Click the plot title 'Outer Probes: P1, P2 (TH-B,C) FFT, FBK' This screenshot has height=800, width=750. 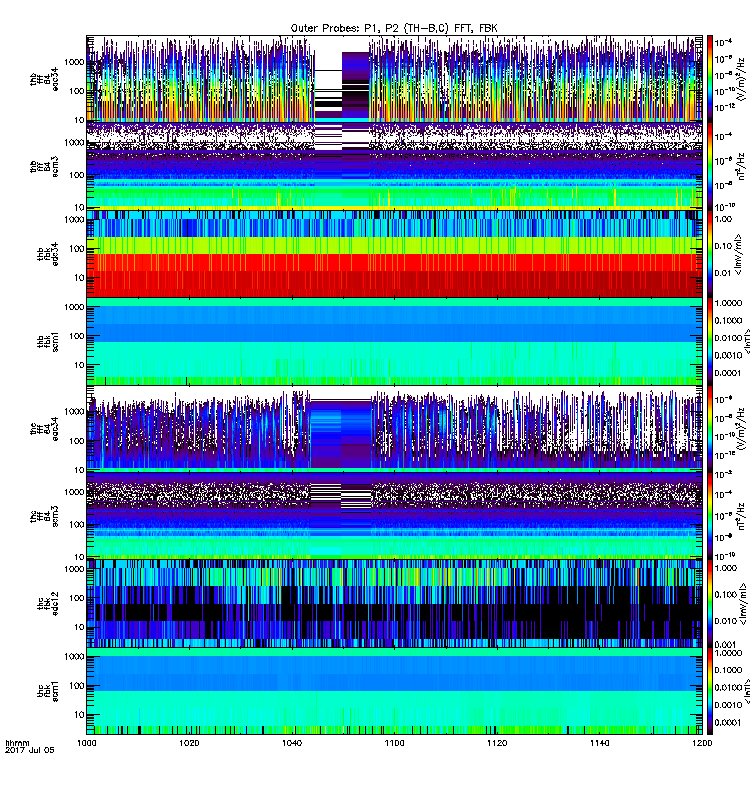click(394, 29)
